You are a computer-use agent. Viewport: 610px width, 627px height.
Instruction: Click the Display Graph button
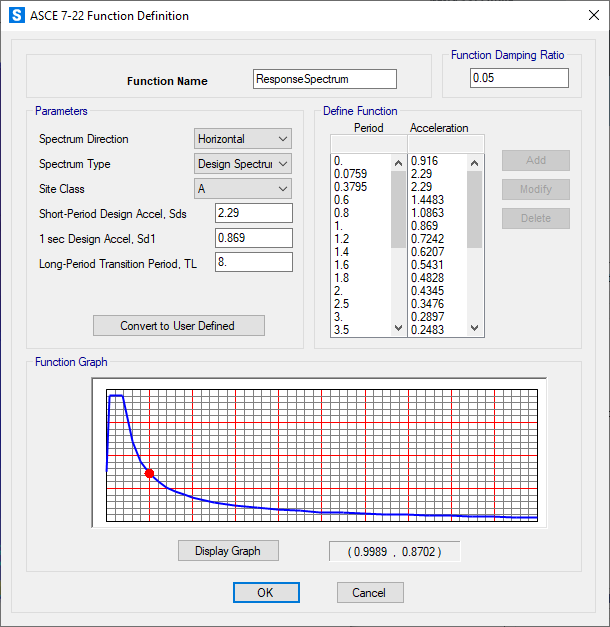pyautogui.click(x=228, y=551)
